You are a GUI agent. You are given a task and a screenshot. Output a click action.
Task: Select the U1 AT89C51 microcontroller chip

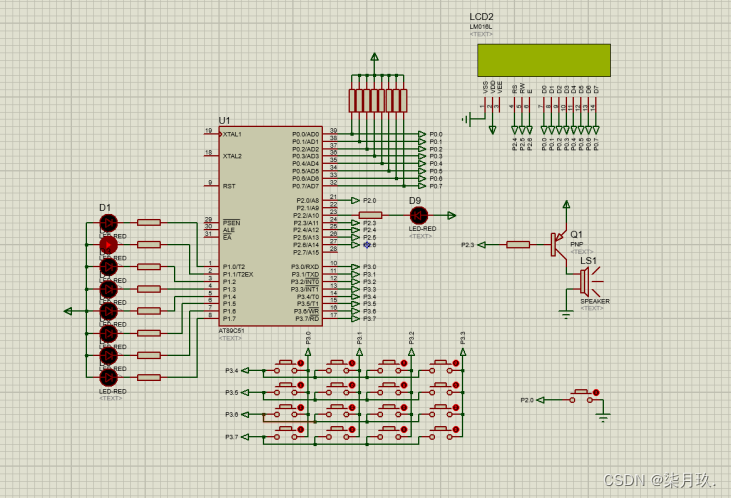tap(270, 226)
